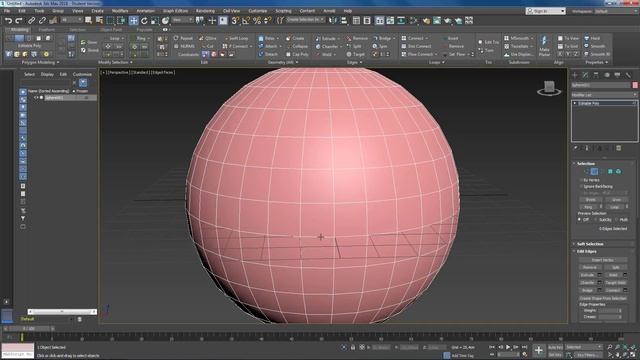Select the Link tool icon
Screen dimensions: 640x360
(x=31, y=20)
